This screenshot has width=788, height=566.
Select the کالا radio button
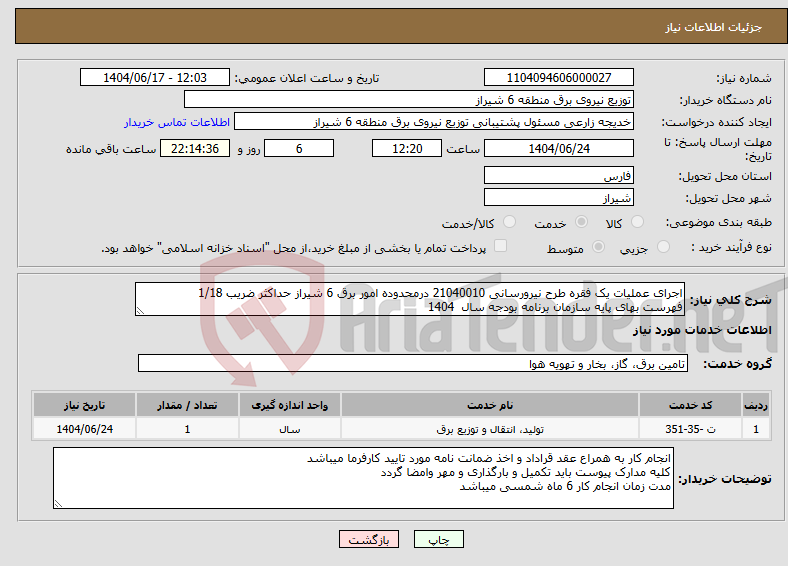(x=637, y=222)
